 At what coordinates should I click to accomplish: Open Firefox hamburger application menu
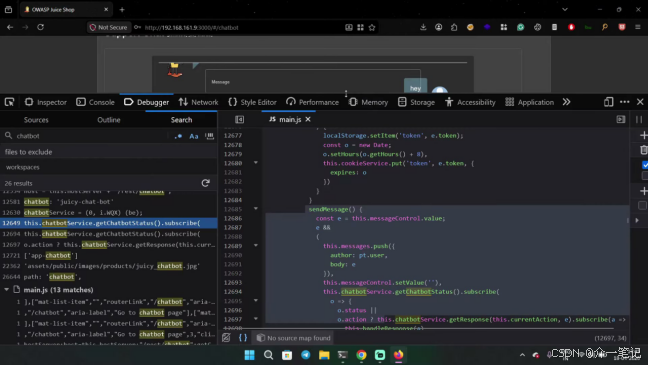(638, 27)
